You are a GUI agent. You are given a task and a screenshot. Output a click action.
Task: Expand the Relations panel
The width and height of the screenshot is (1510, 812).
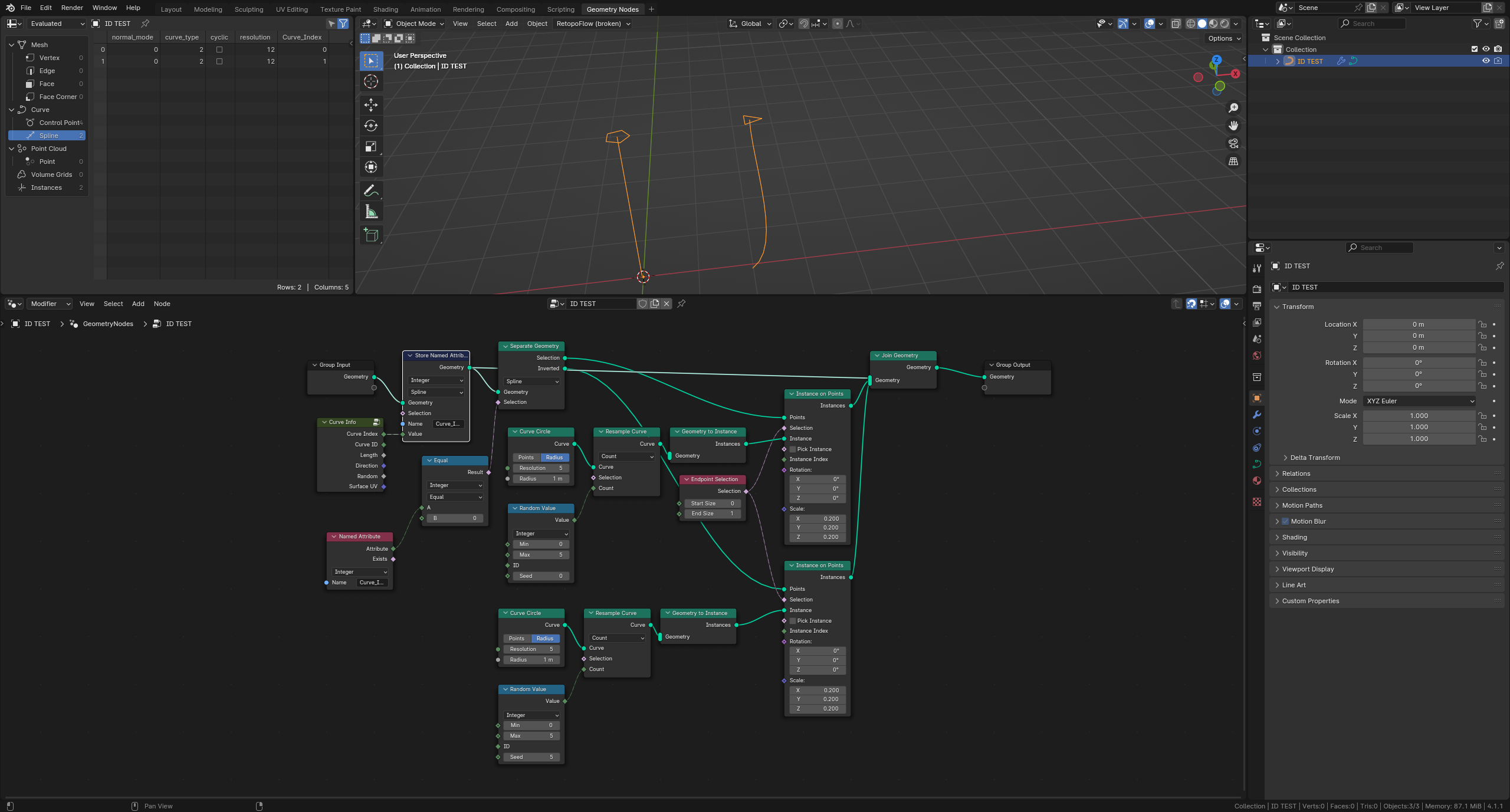tap(1296, 474)
